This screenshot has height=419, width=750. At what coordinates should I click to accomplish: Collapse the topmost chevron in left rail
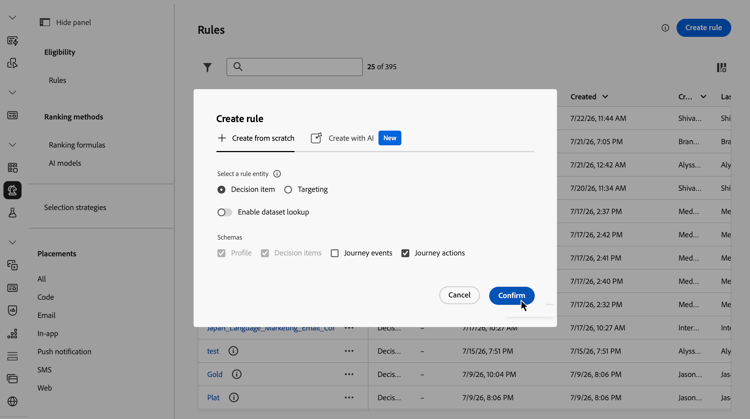tap(12, 18)
